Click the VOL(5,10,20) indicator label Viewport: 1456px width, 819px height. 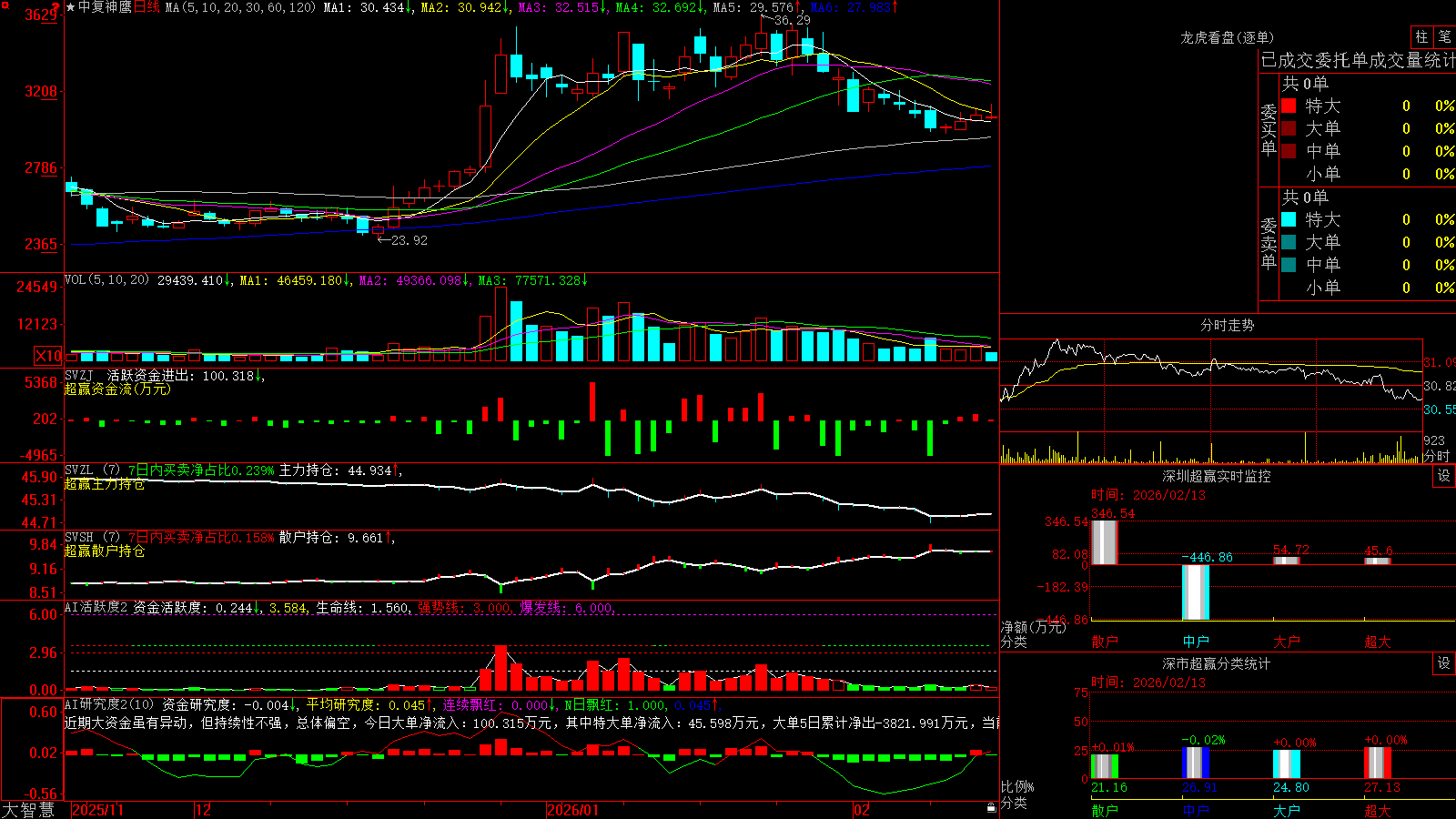[106, 280]
